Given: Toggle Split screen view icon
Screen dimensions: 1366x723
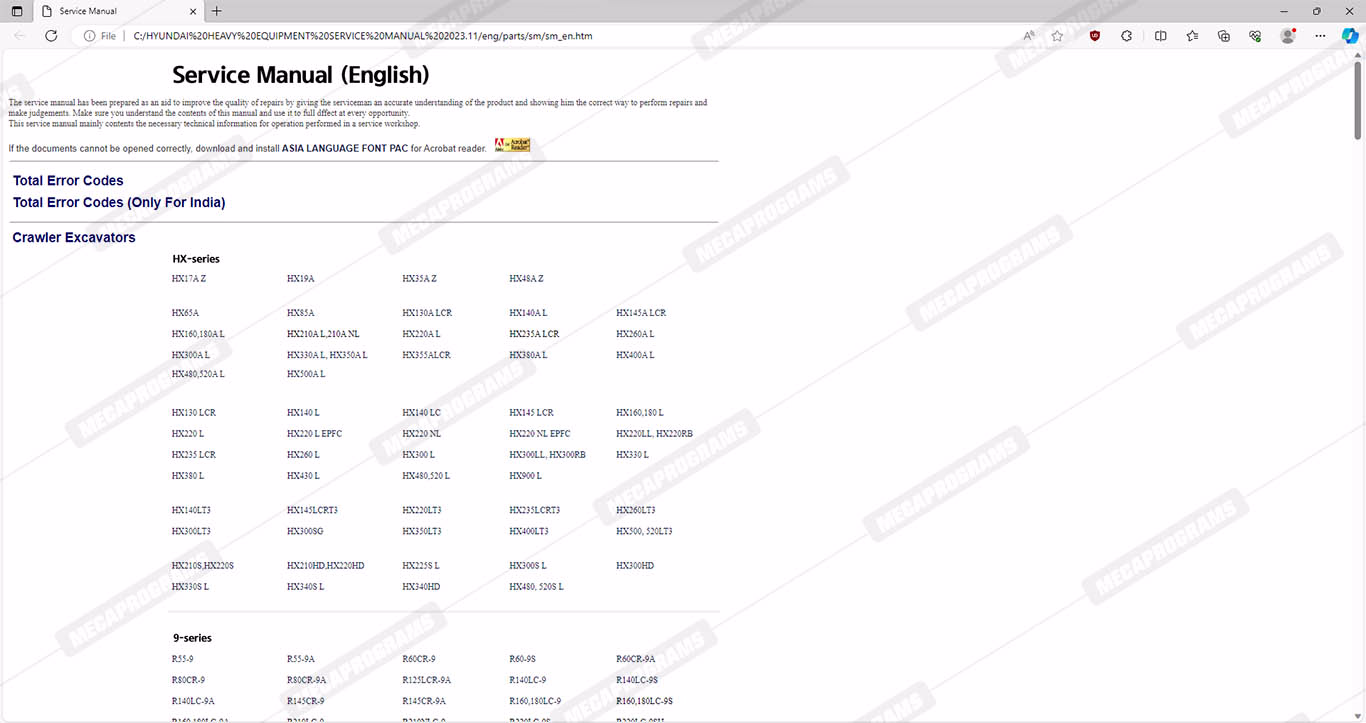Looking at the screenshot, I should coord(1160,36).
